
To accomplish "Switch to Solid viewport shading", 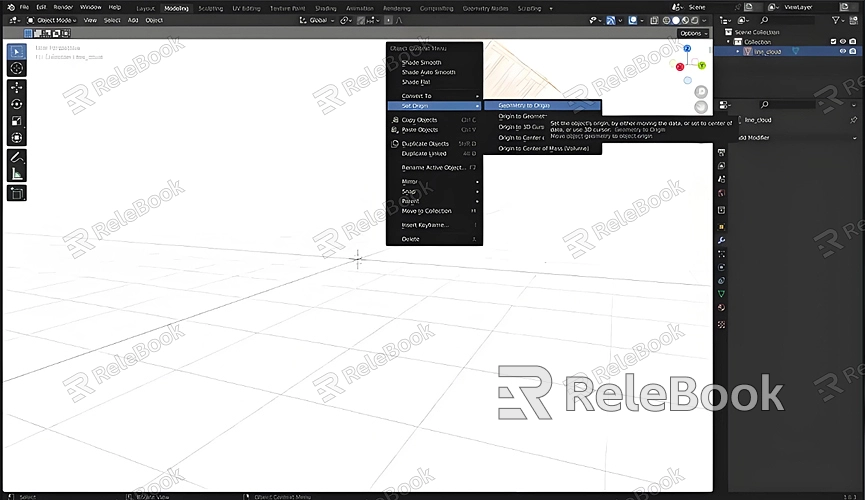I will (x=676, y=20).
